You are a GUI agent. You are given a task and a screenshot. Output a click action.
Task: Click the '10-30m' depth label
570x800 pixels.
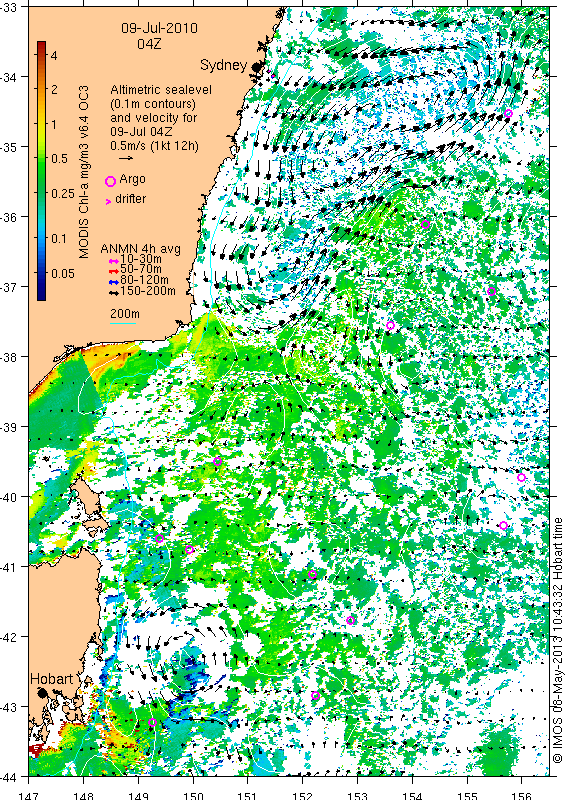(141, 259)
